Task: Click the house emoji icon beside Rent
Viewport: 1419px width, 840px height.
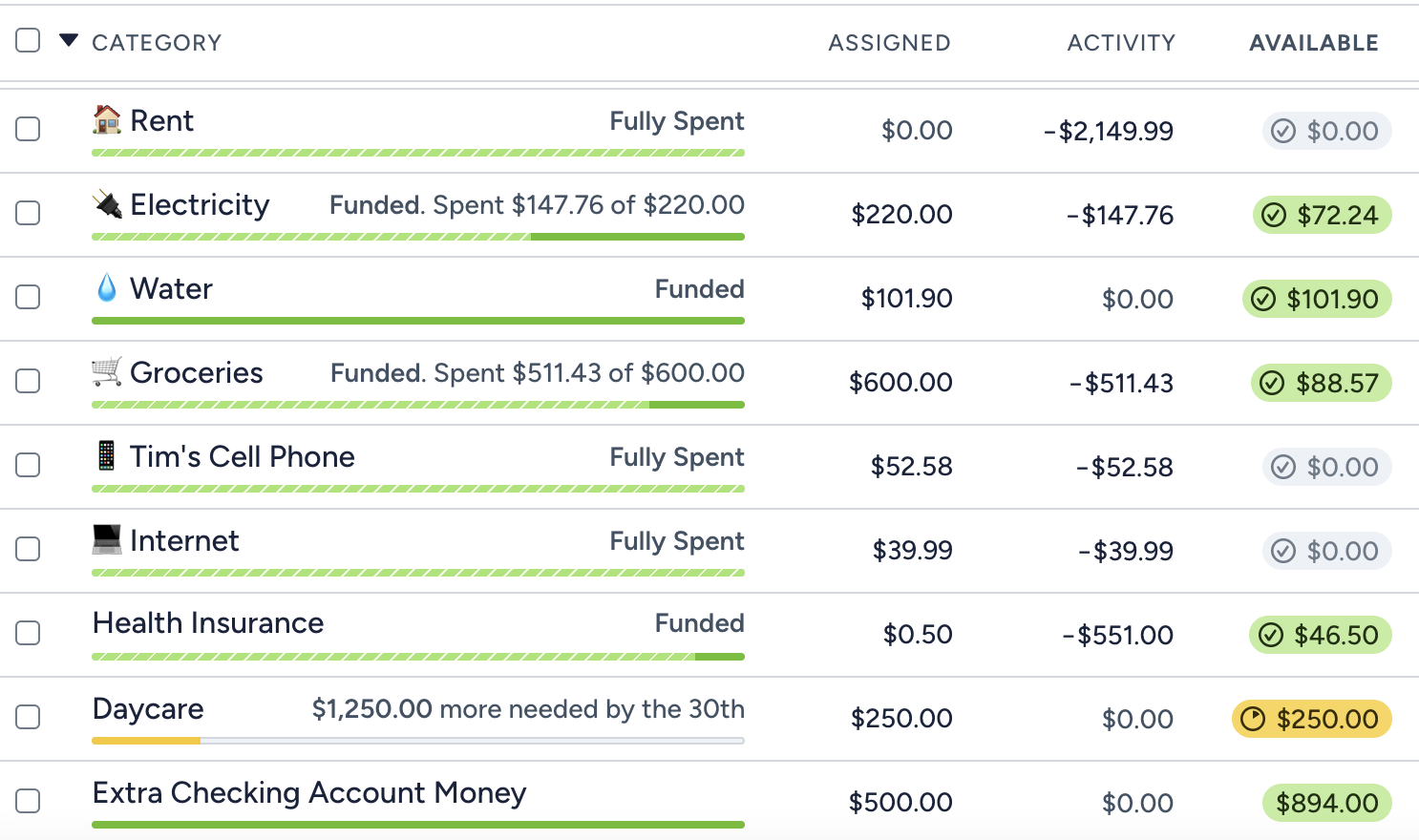Action: click(107, 120)
